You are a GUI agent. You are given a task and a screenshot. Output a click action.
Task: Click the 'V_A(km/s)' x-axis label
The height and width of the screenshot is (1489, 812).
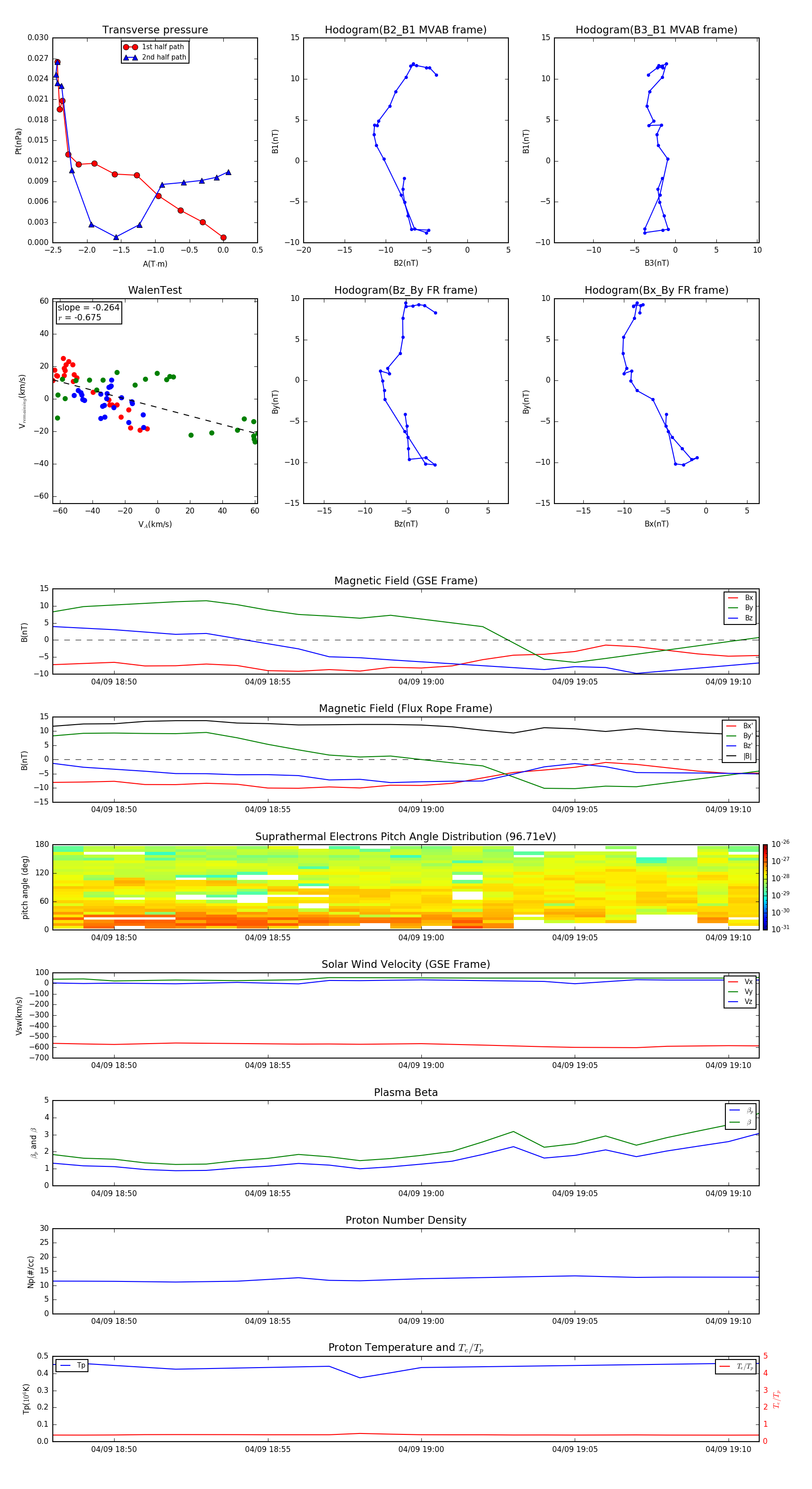click(x=155, y=525)
